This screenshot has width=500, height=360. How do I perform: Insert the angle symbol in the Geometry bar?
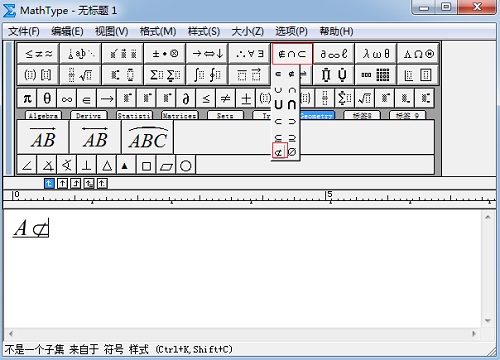pyautogui.click(x=27, y=165)
